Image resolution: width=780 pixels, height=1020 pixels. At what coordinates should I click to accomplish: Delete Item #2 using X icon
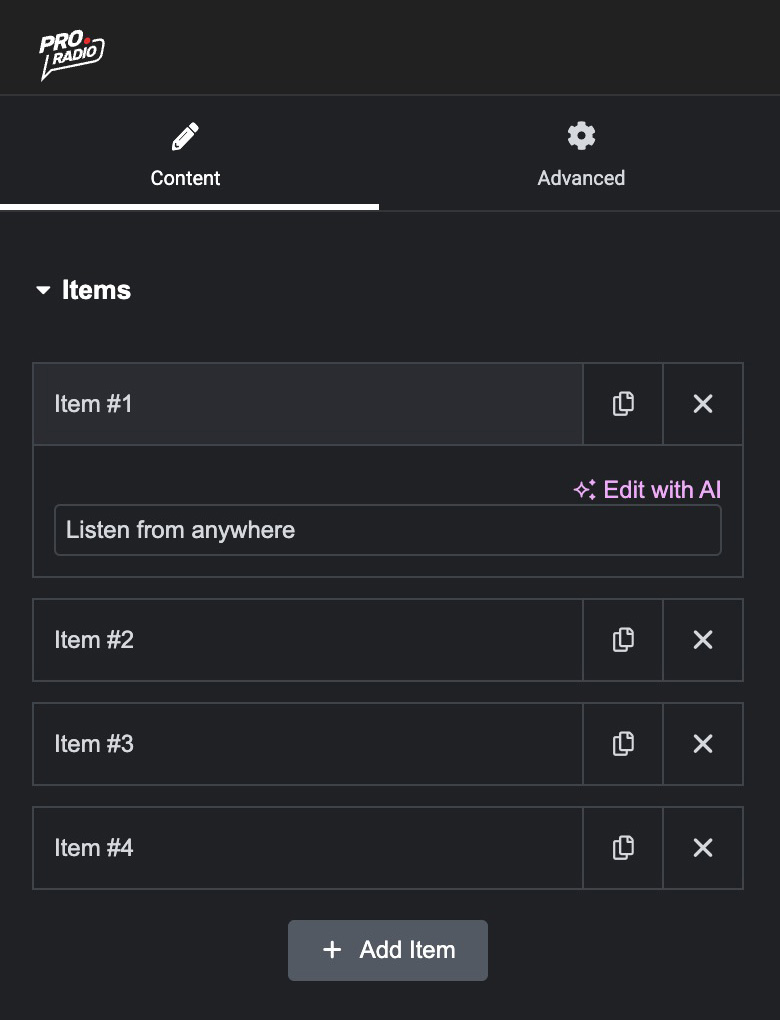(x=703, y=640)
